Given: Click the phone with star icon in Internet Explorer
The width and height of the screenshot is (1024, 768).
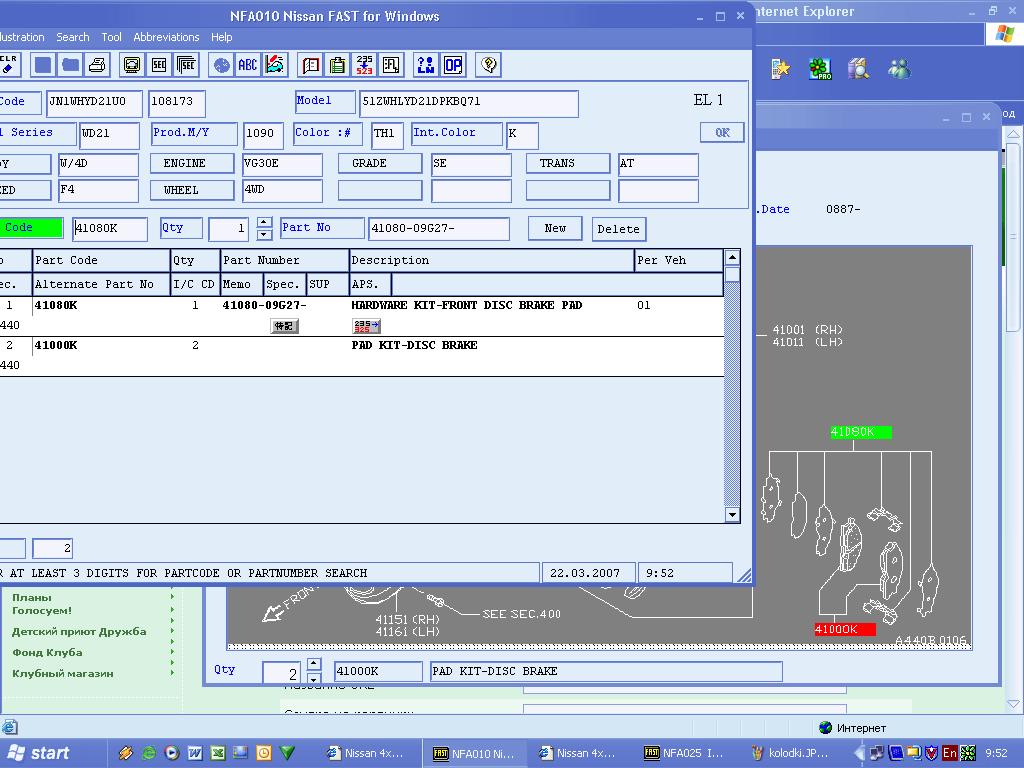Looking at the screenshot, I should (x=780, y=69).
